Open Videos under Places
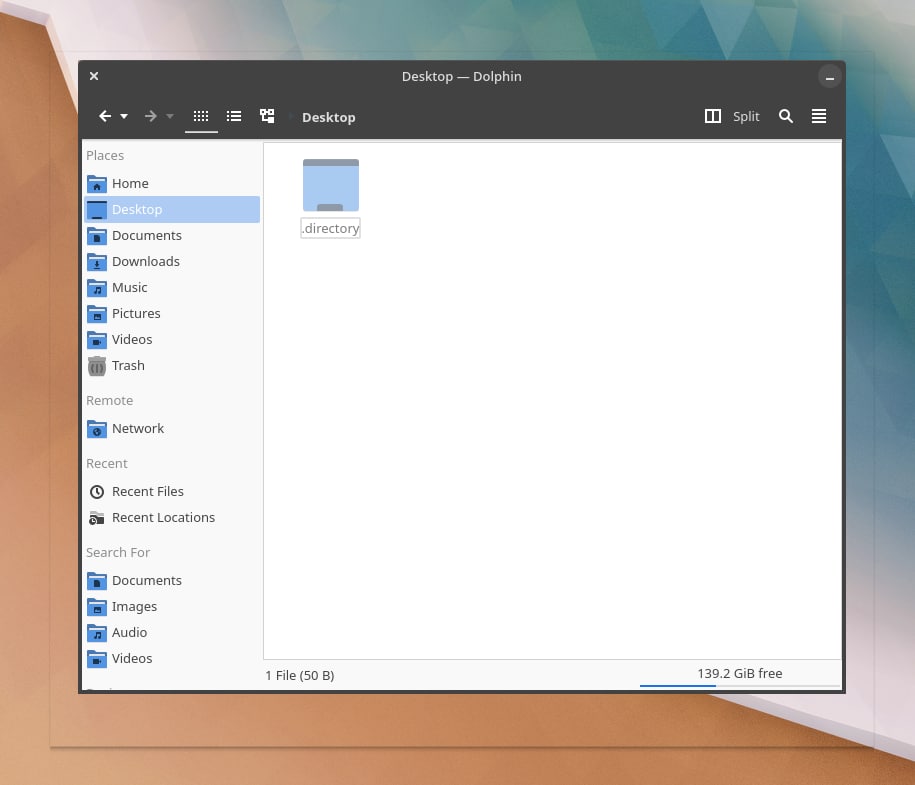 pyautogui.click(x=172, y=339)
